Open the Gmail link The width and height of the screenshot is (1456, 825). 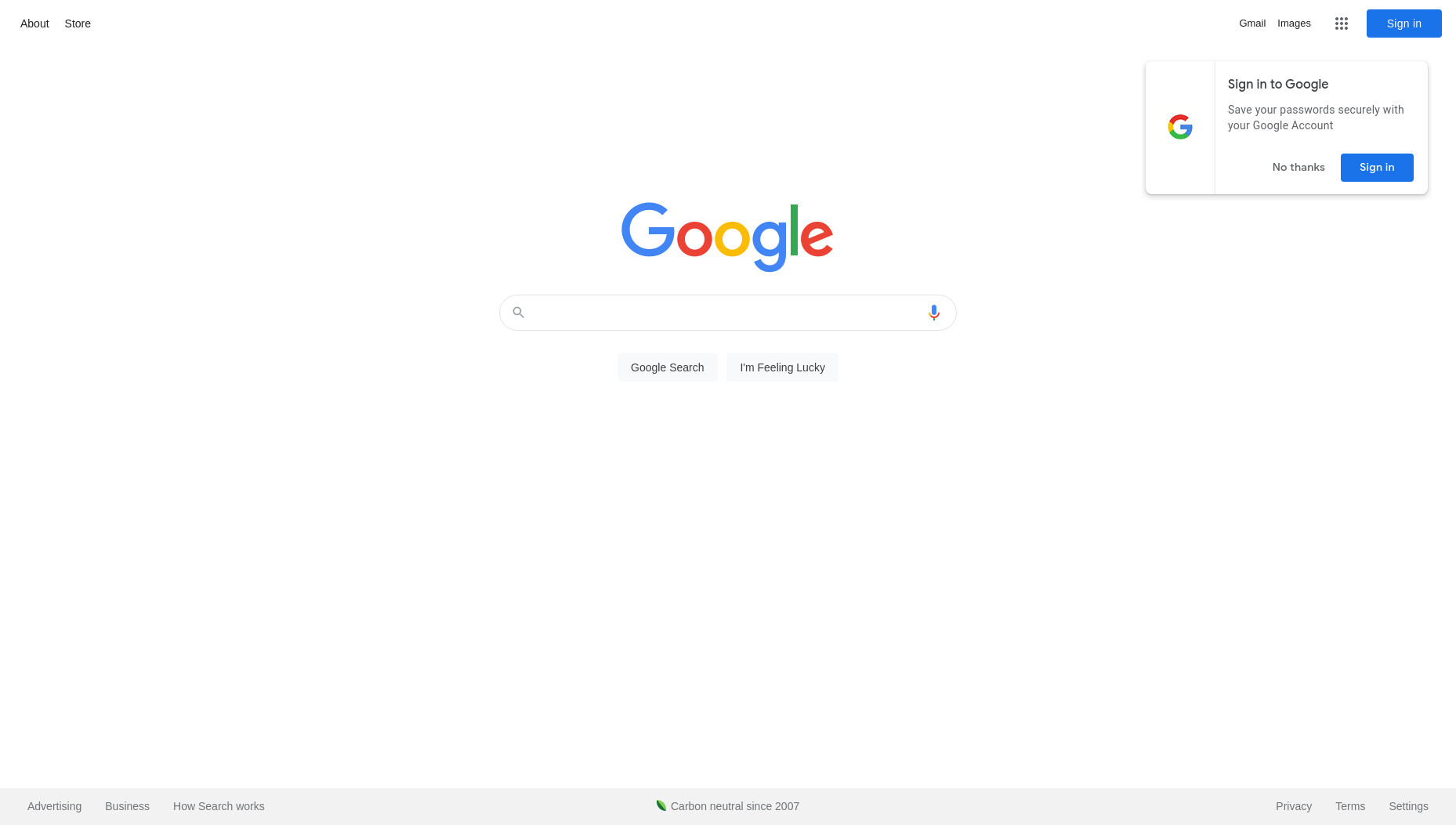coord(1252,24)
